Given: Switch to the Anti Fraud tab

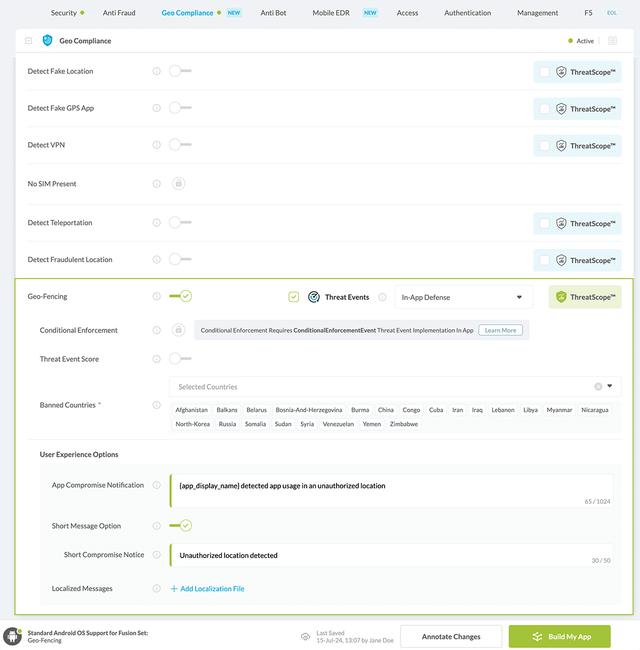Looking at the screenshot, I should click(x=119, y=13).
